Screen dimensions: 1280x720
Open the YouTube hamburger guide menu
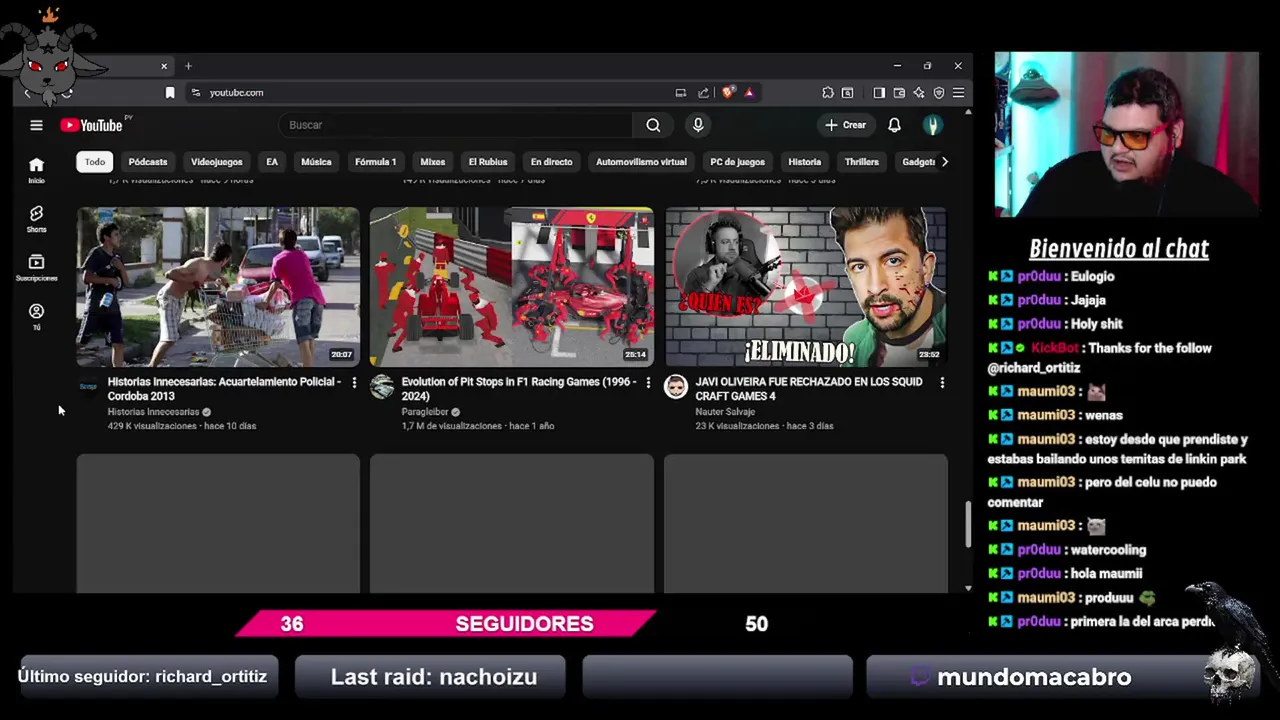point(36,125)
